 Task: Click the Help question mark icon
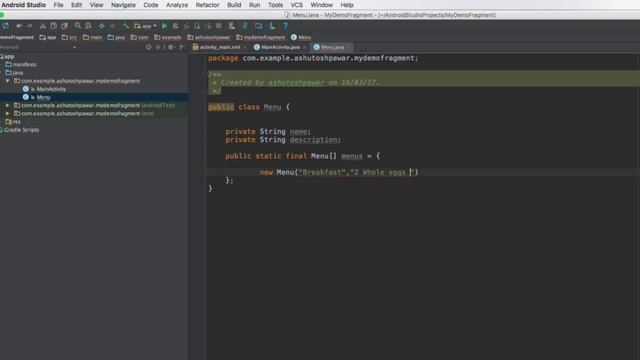(285, 26)
